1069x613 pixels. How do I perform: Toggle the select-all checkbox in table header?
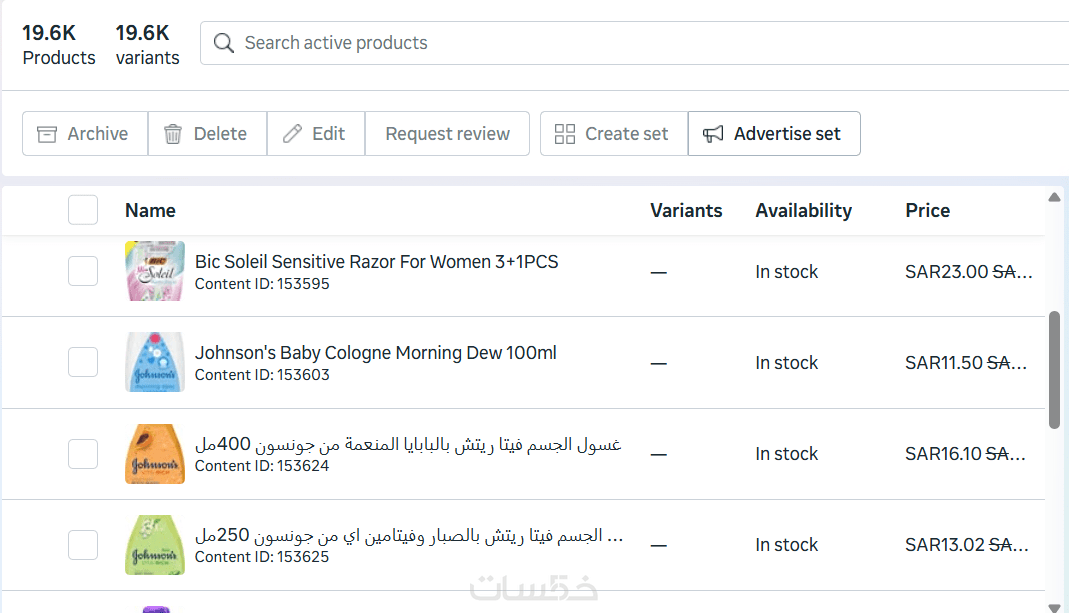83,210
